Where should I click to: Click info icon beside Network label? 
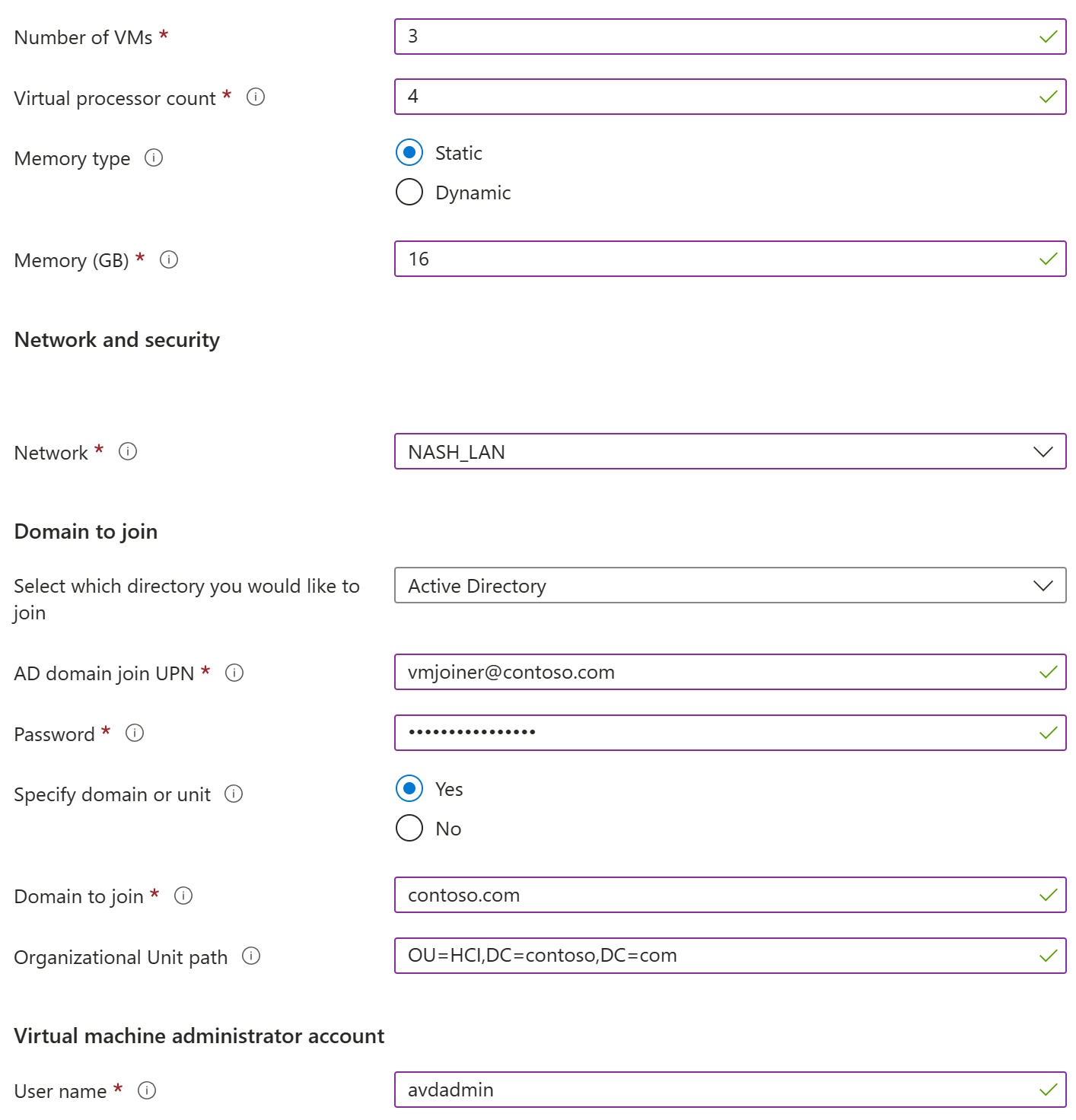click(128, 451)
